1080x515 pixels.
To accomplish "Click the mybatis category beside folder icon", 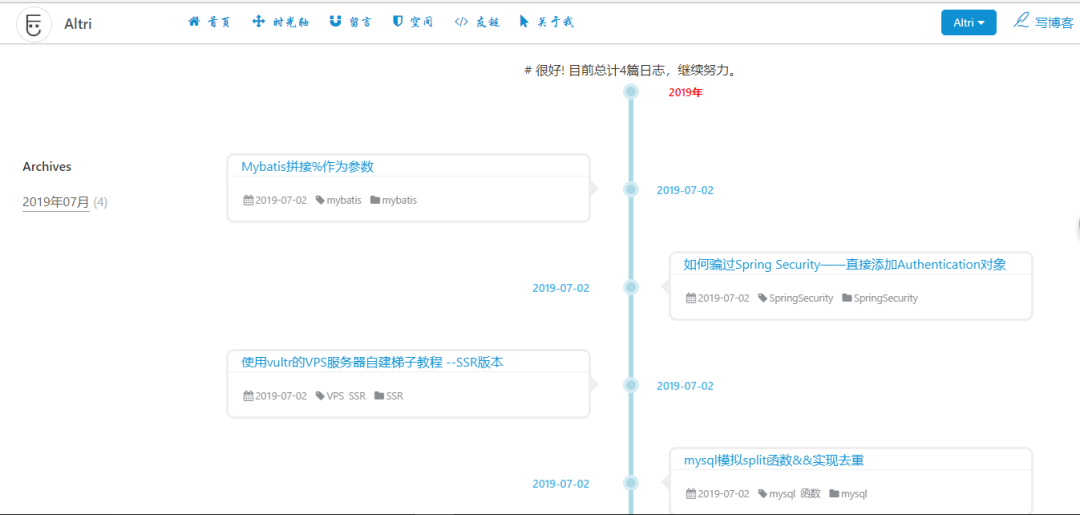I will point(399,200).
